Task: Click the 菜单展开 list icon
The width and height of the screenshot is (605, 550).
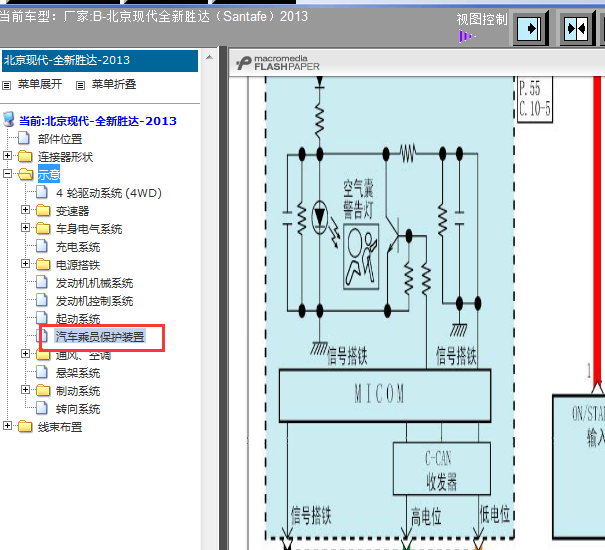Action: 7,85
